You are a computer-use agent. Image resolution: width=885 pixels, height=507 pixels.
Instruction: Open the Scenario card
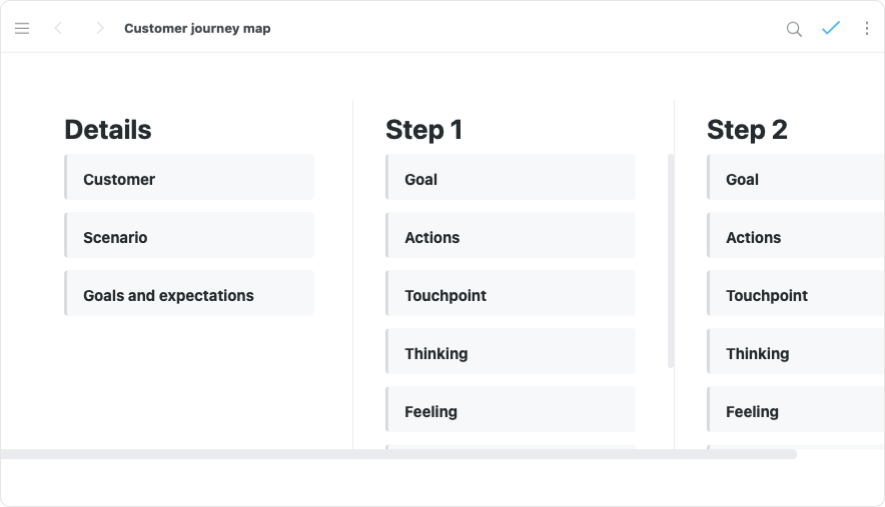pos(189,236)
